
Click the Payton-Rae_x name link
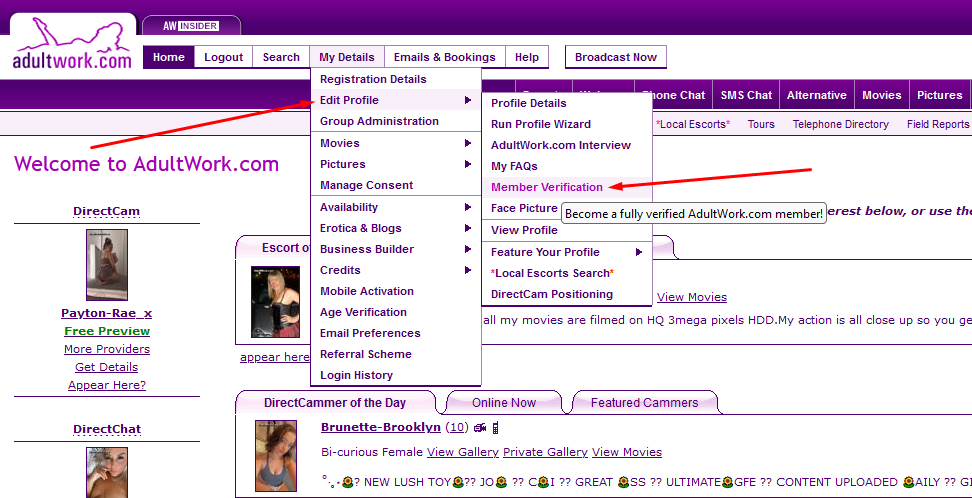107,313
